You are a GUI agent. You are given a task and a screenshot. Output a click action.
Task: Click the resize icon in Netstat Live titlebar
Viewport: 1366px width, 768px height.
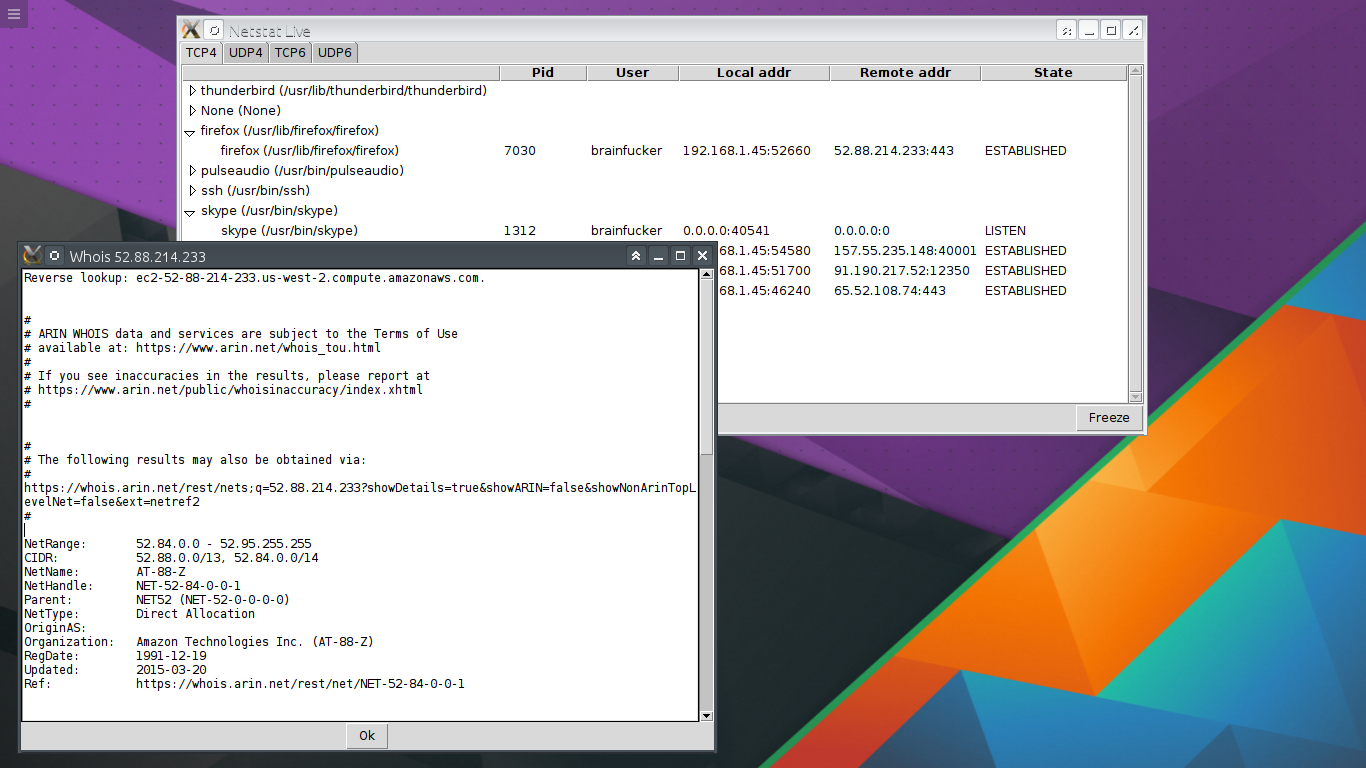pos(1133,31)
